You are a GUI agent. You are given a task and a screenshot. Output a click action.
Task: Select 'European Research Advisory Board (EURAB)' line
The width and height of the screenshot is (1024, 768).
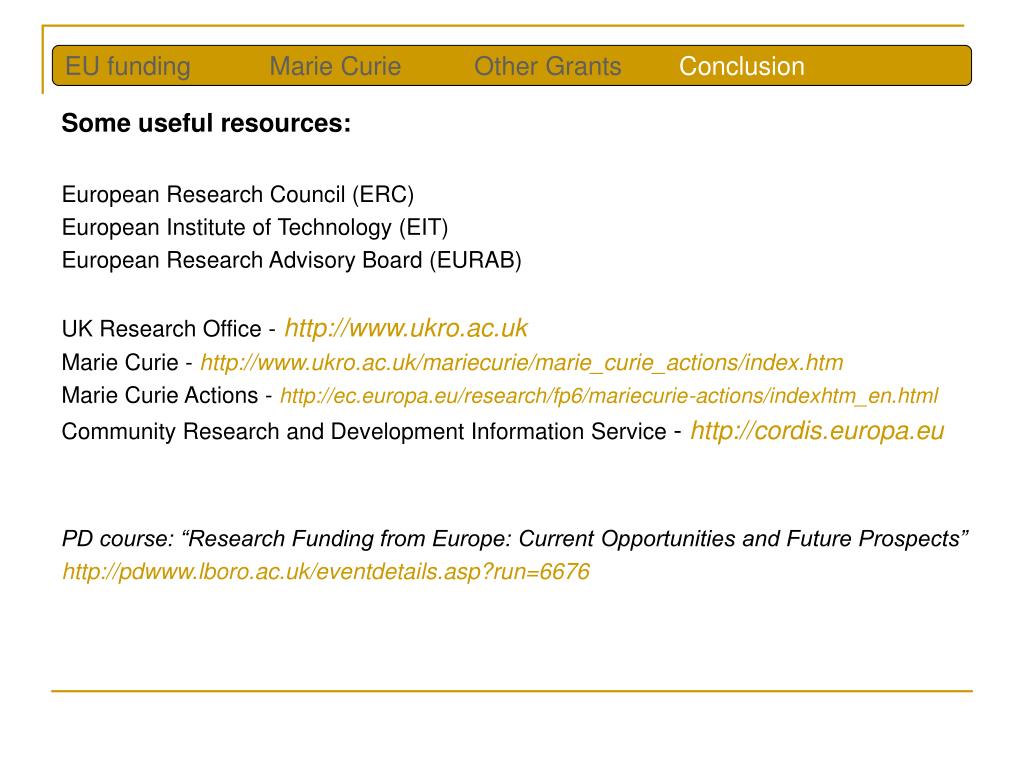point(291,260)
